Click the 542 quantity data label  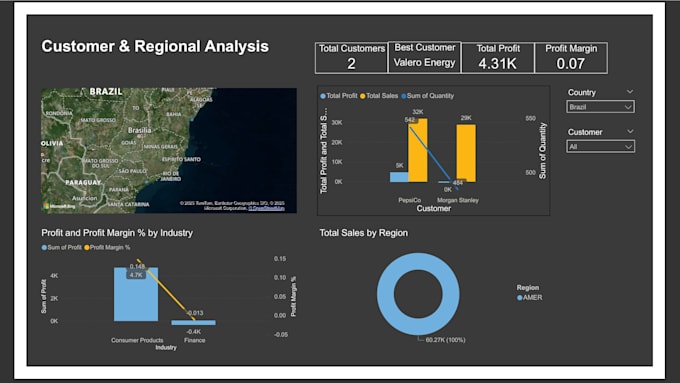pyautogui.click(x=410, y=120)
